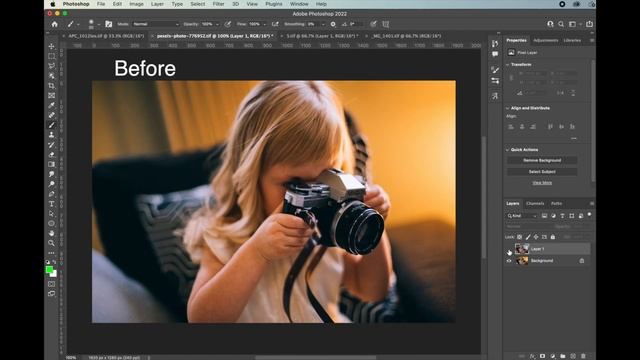Toggle visibility of Layer 1
The image size is (640, 360).
tap(509, 249)
